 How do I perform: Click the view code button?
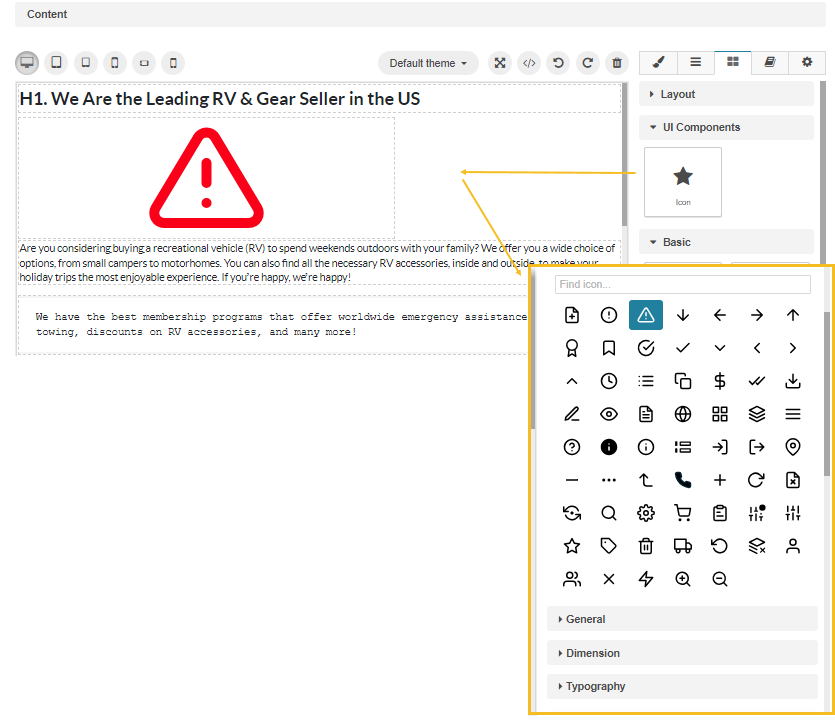[x=529, y=63]
